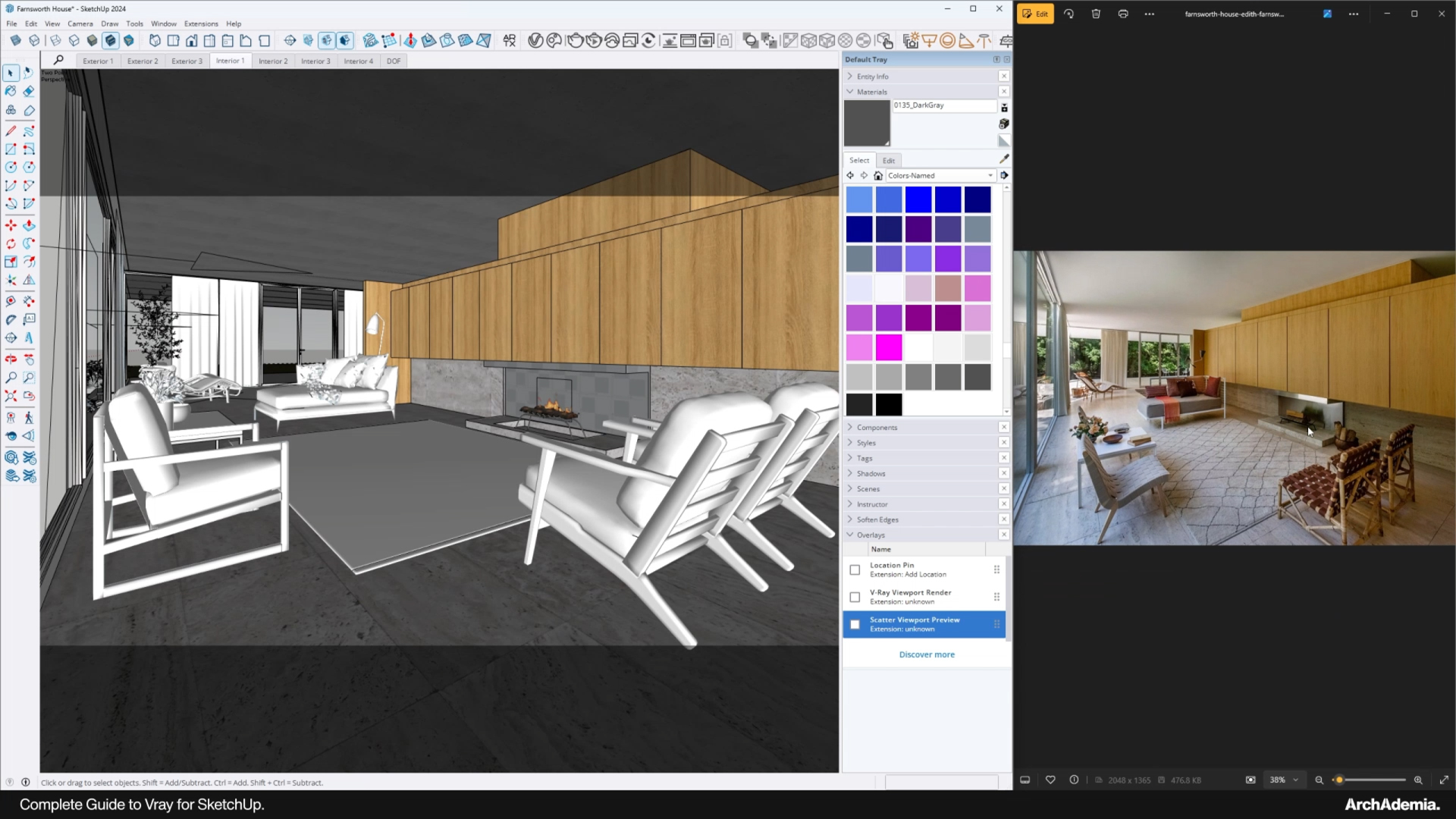Image resolution: width=1456 pixels, height=819 pixels.
Task: Open the Colors-Named library dropdown
Action: [940, 175]
